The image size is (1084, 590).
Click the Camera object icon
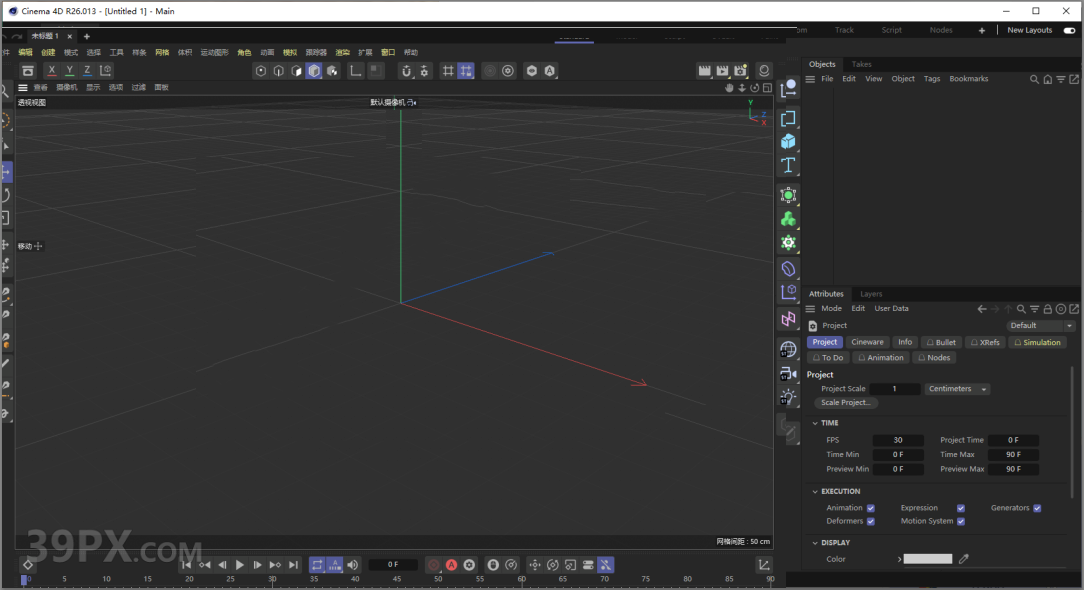(x=788, y=373)
